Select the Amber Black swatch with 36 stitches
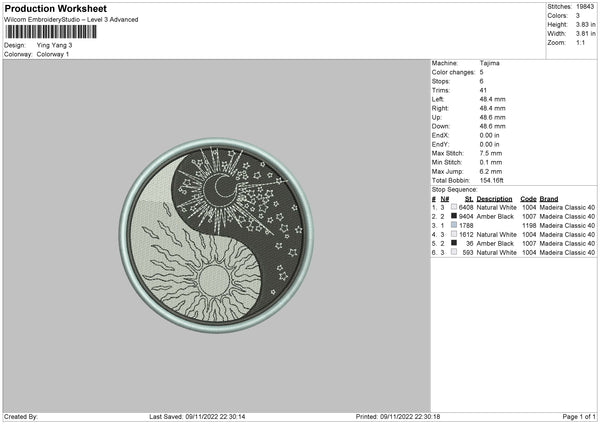Viewport: 600px width, 424px height. 453,243
